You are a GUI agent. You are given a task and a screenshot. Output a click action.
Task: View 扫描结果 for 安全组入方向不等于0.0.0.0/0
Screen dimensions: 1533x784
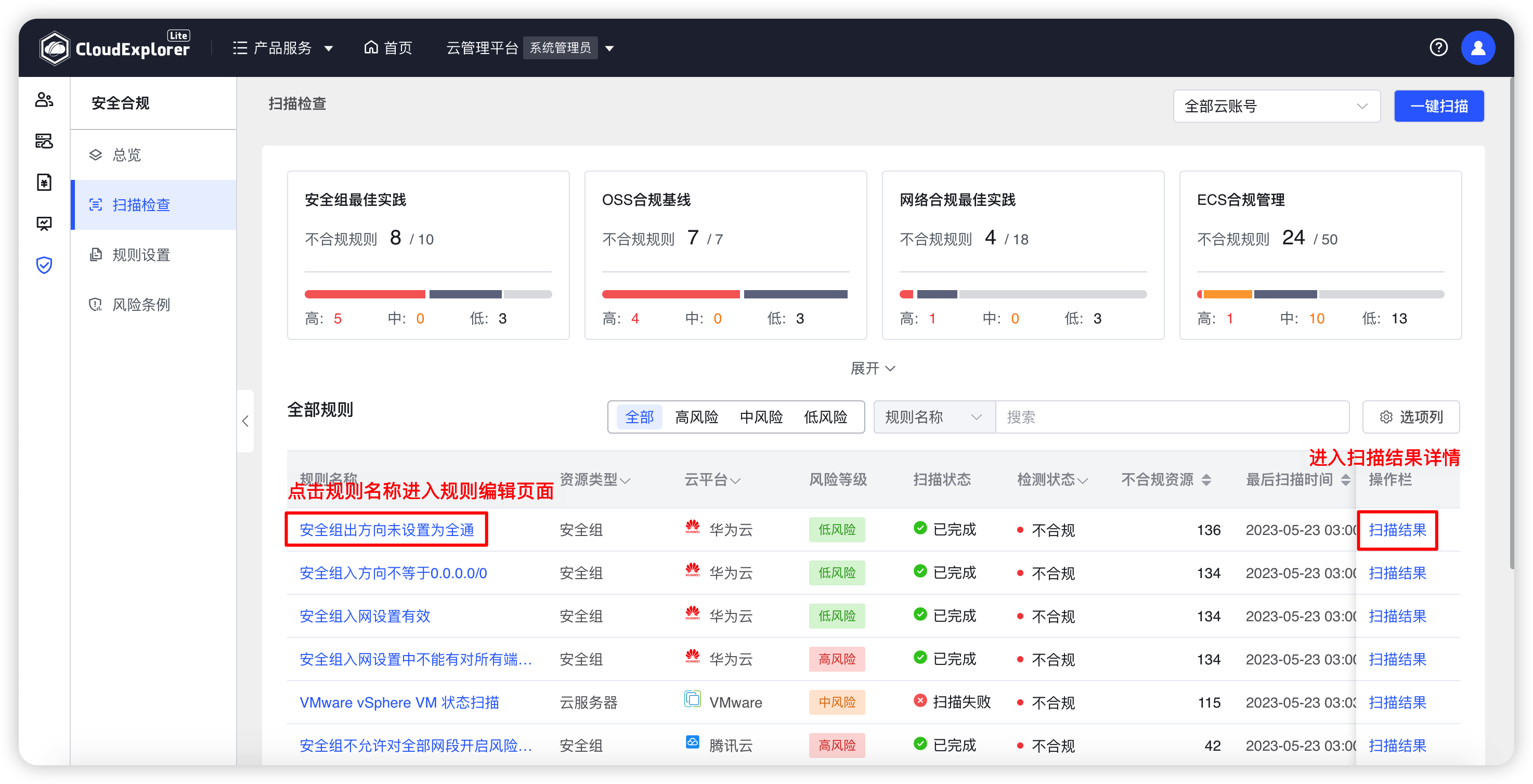[1397, 573]
